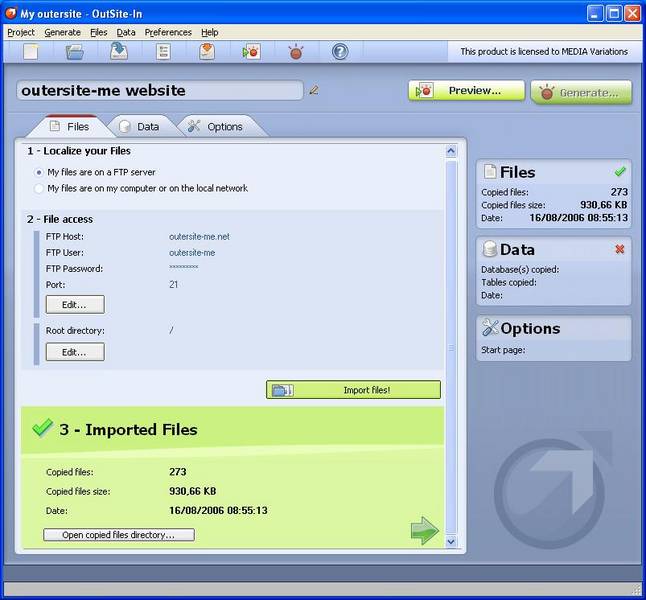The width and height of the screenshot is (646, 600).
Task: Click the Options summary panel heading
Action: coord(530,328)
